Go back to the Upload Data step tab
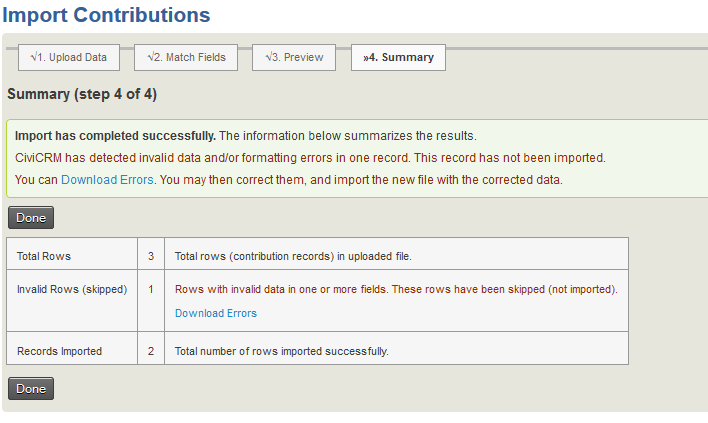Screen dimensions: 708x423 pyautogui.click(x=69, y=57)
